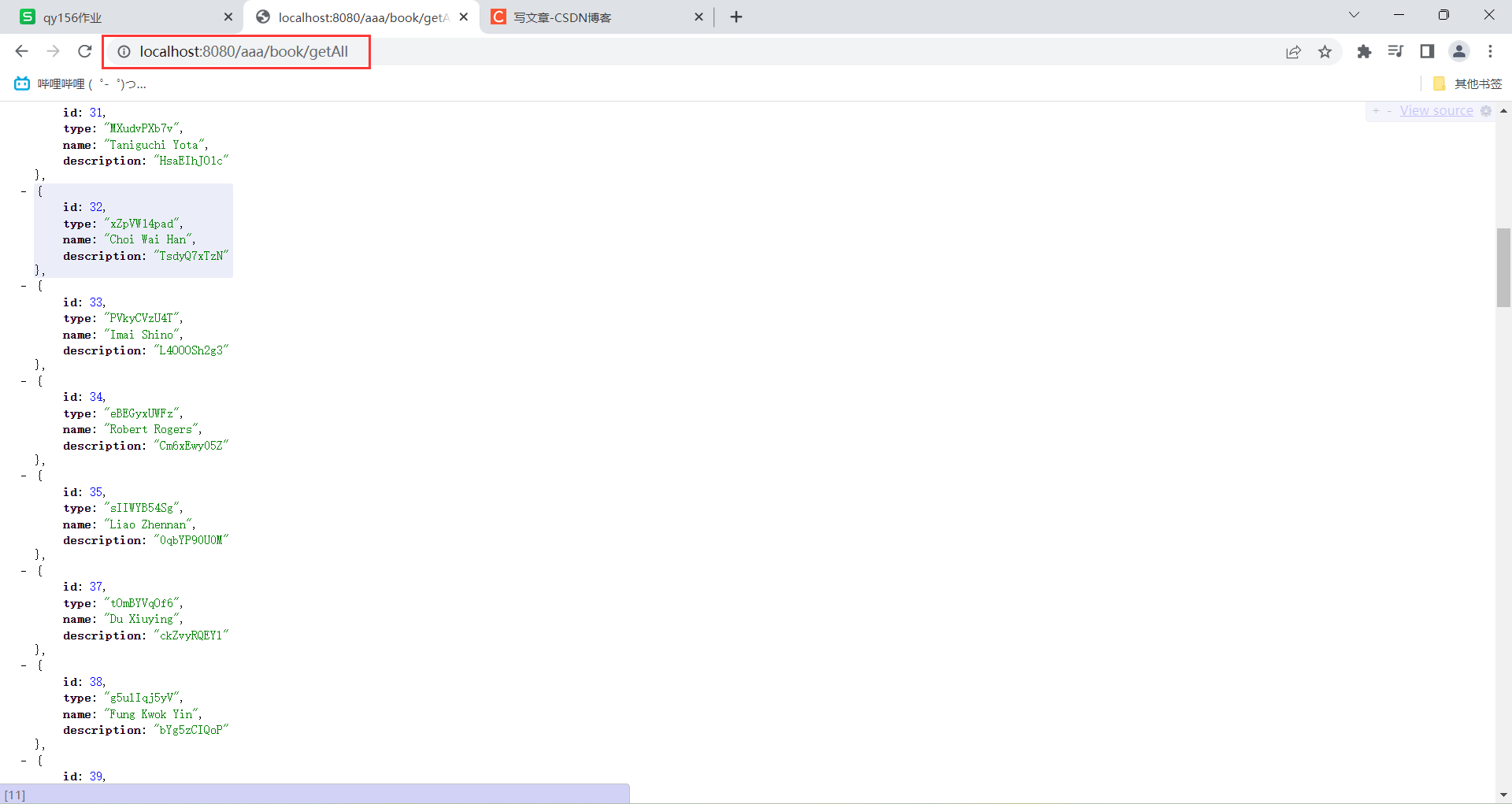1512x804 pixels.
Task: Collapse the JSON object with id 32
Action: [24, 191]
